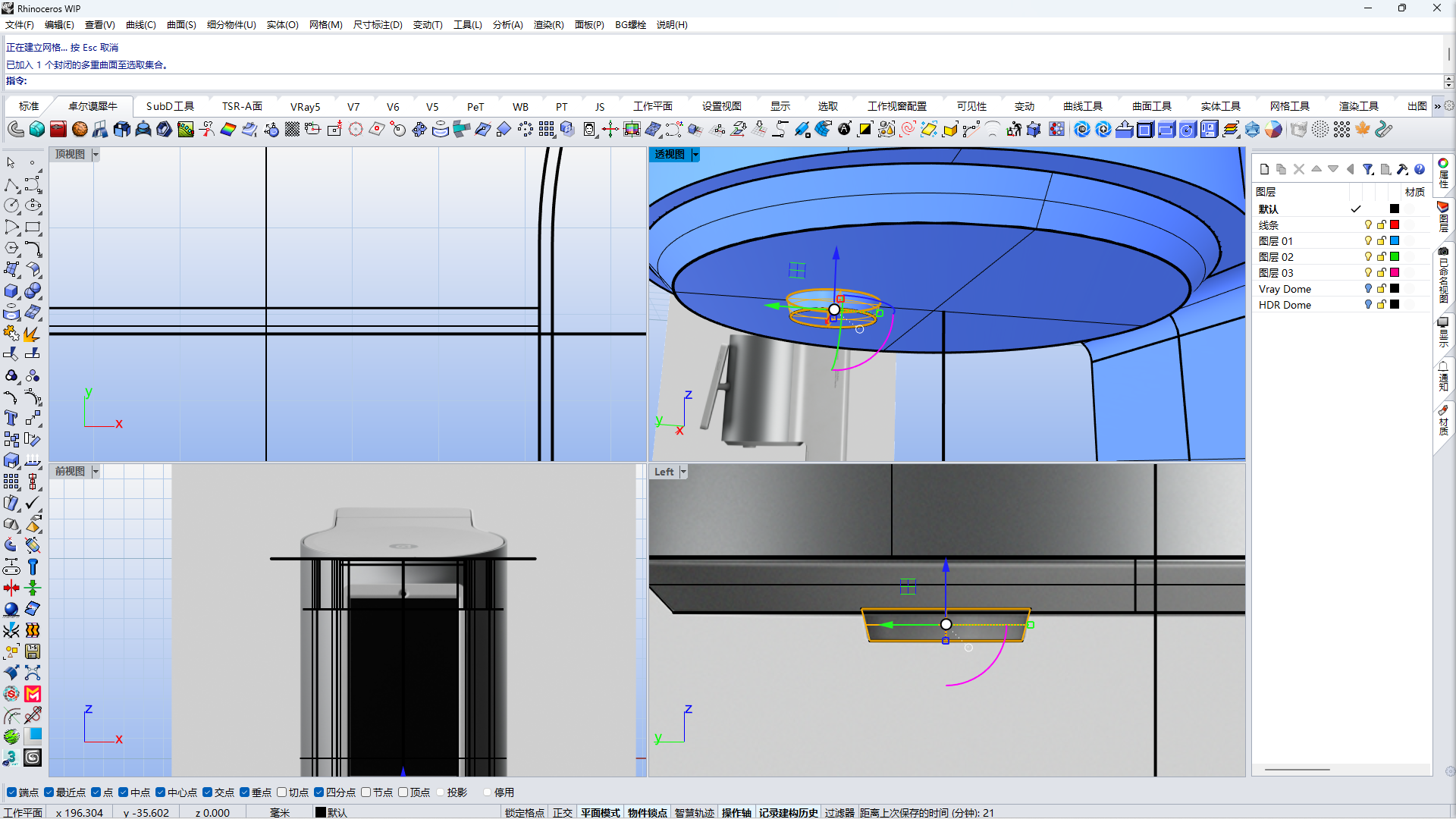This screenshot has height=819, width=1456.
Task: Open the layer filter funnel icon
Action: pos(1367,169)
